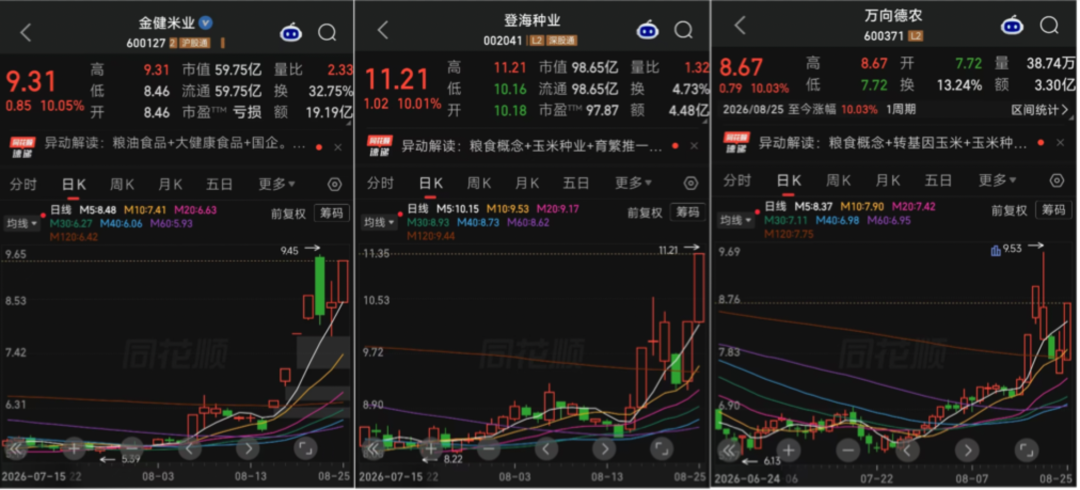Dismiss the 粮油食品 news banner in 金健米业
The width and height of the screenshot is (1080, 490).
click(x=338, y=147)
